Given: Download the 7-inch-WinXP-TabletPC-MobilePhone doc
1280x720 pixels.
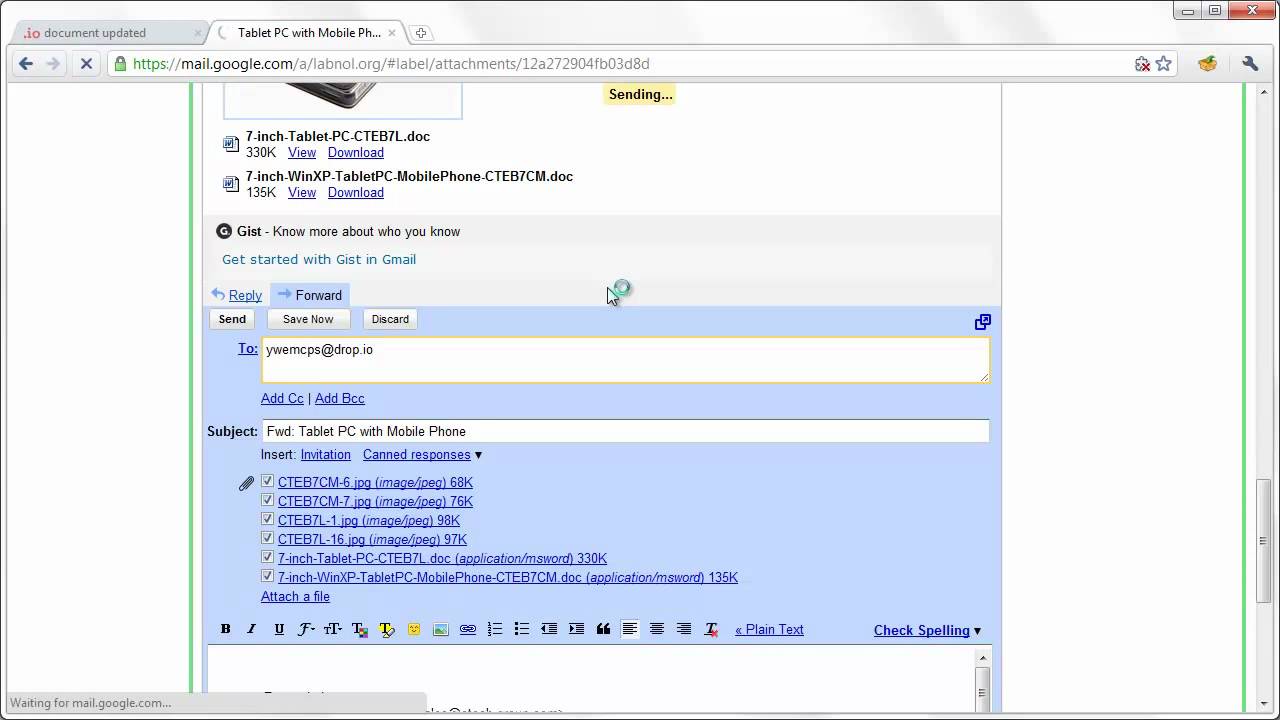Looking at the screenshot, I should [x=356, y=192].
